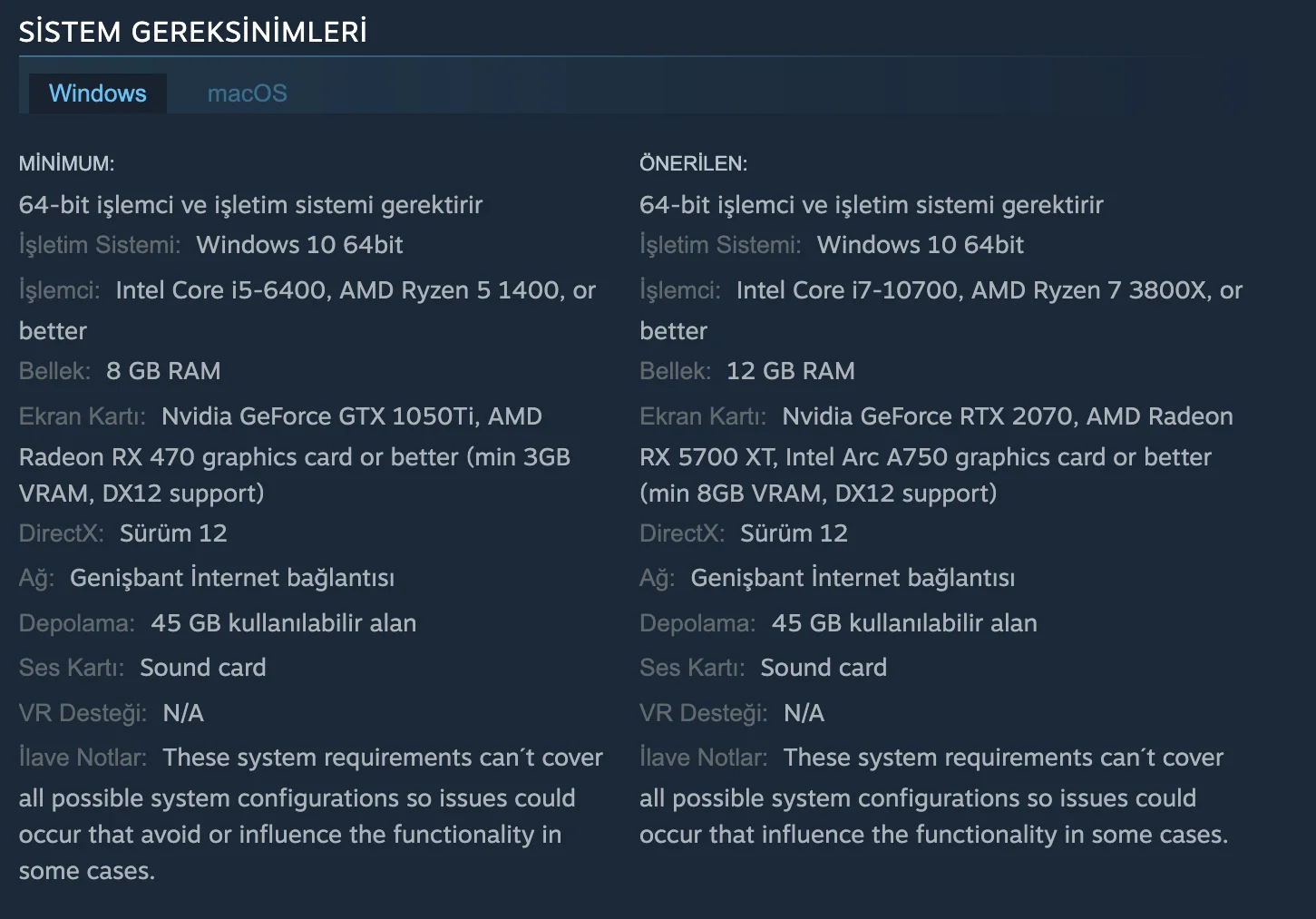
Task: Switch to the Windows requirements tab
Action: tap(97, 93)
